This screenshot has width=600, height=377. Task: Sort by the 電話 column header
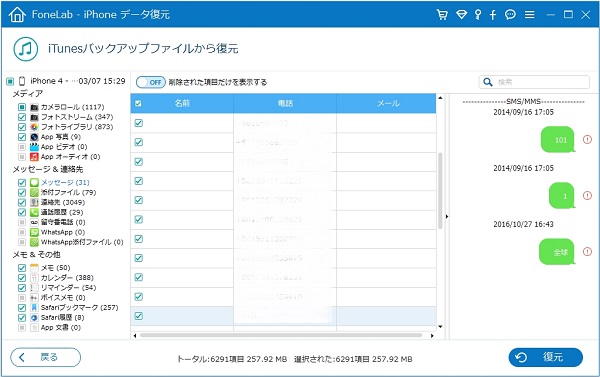[x=285, y=103]
